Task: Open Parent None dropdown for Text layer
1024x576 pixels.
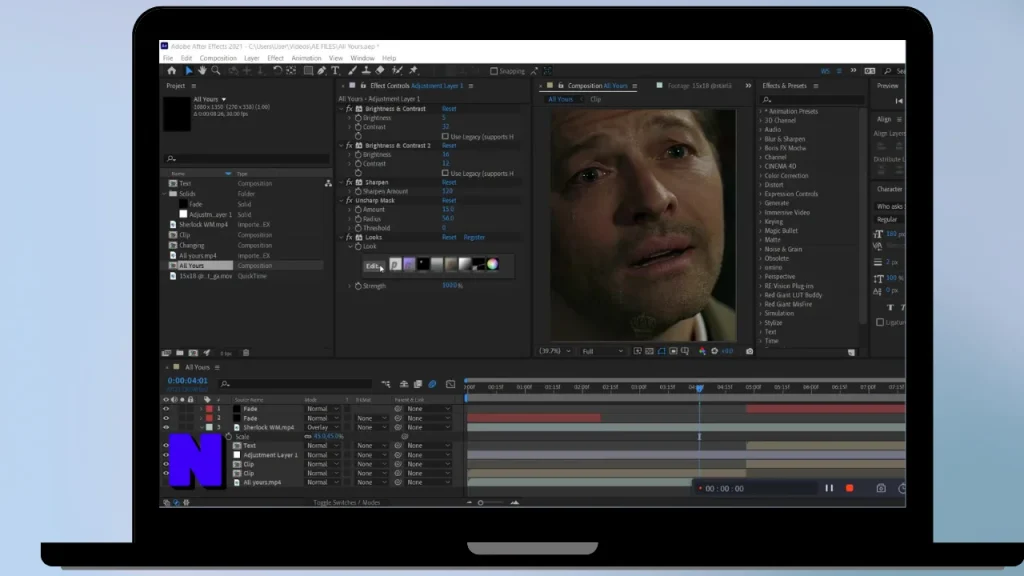Action: point(428,445)
